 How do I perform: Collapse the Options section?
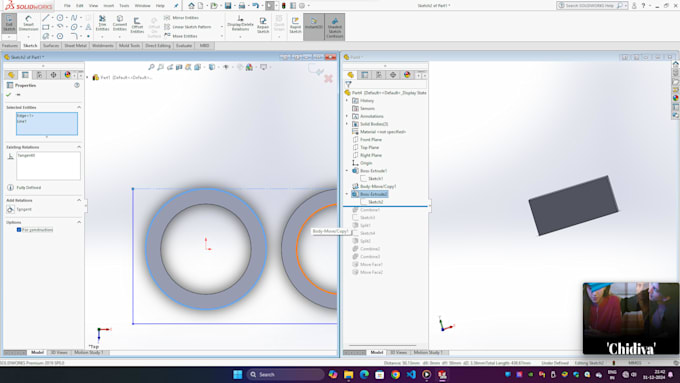point(79,222)
